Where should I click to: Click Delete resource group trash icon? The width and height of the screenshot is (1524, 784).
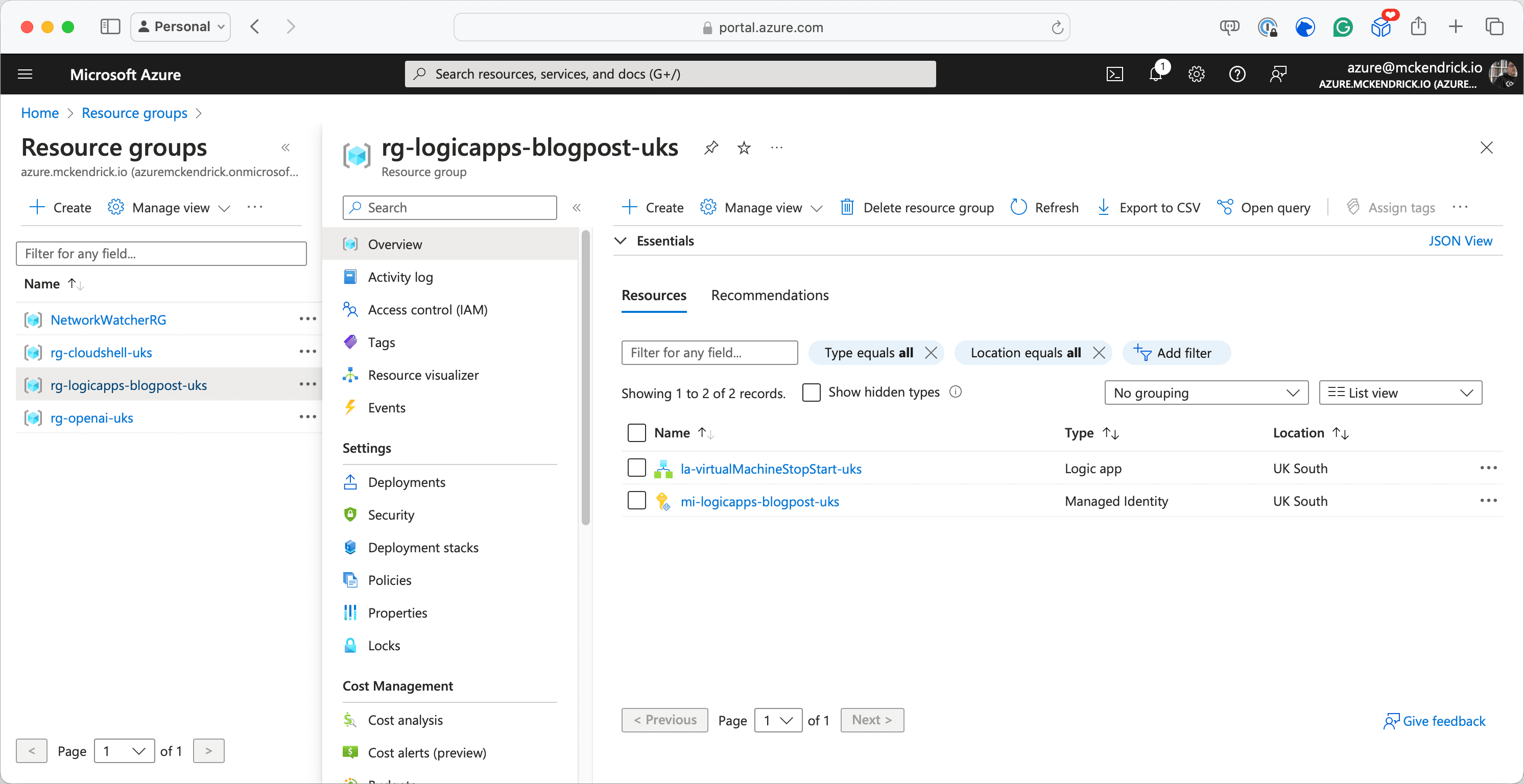pyautogui.click(x=847, y=208)
